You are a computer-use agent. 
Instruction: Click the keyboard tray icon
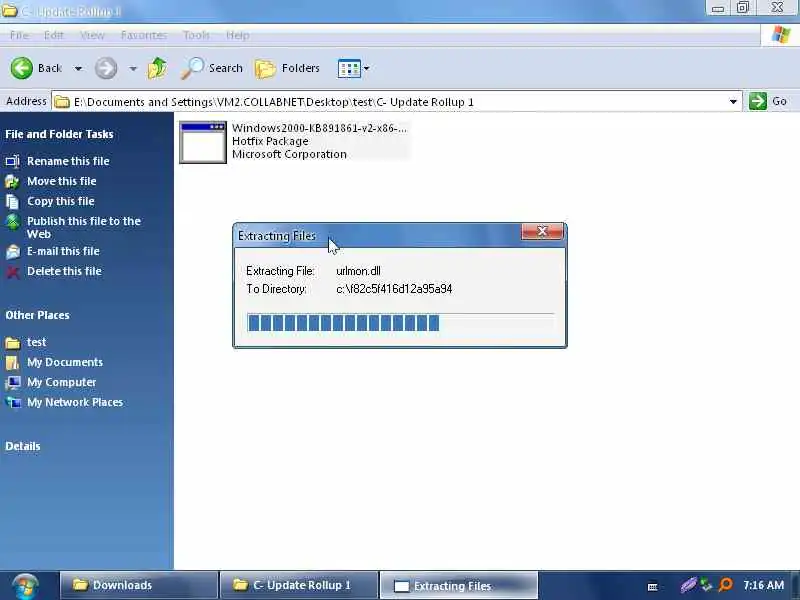point(653,587)
